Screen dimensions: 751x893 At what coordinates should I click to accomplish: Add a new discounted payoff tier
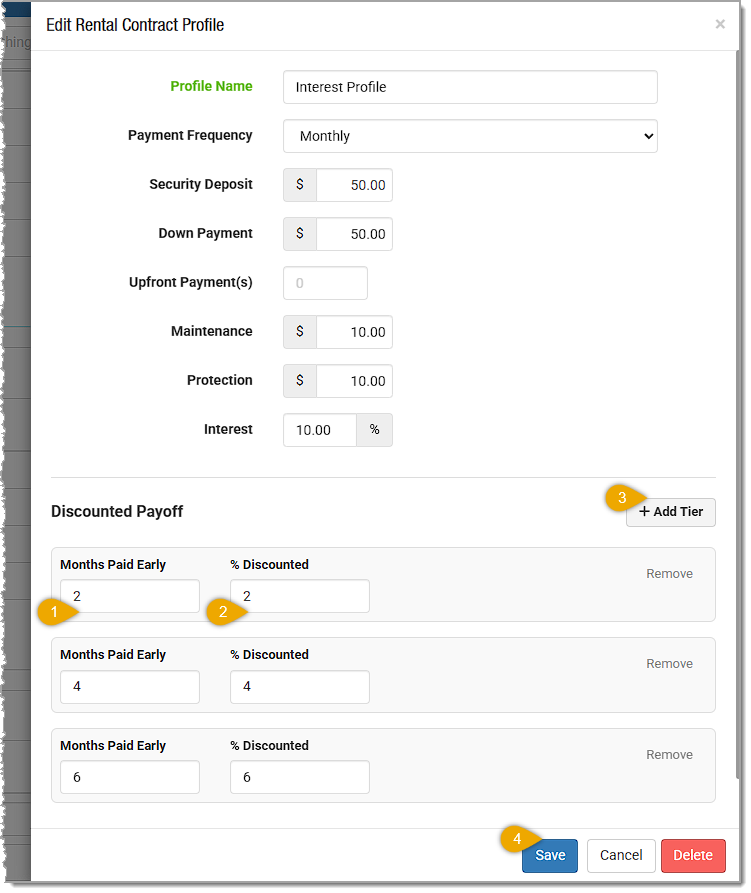671,512
